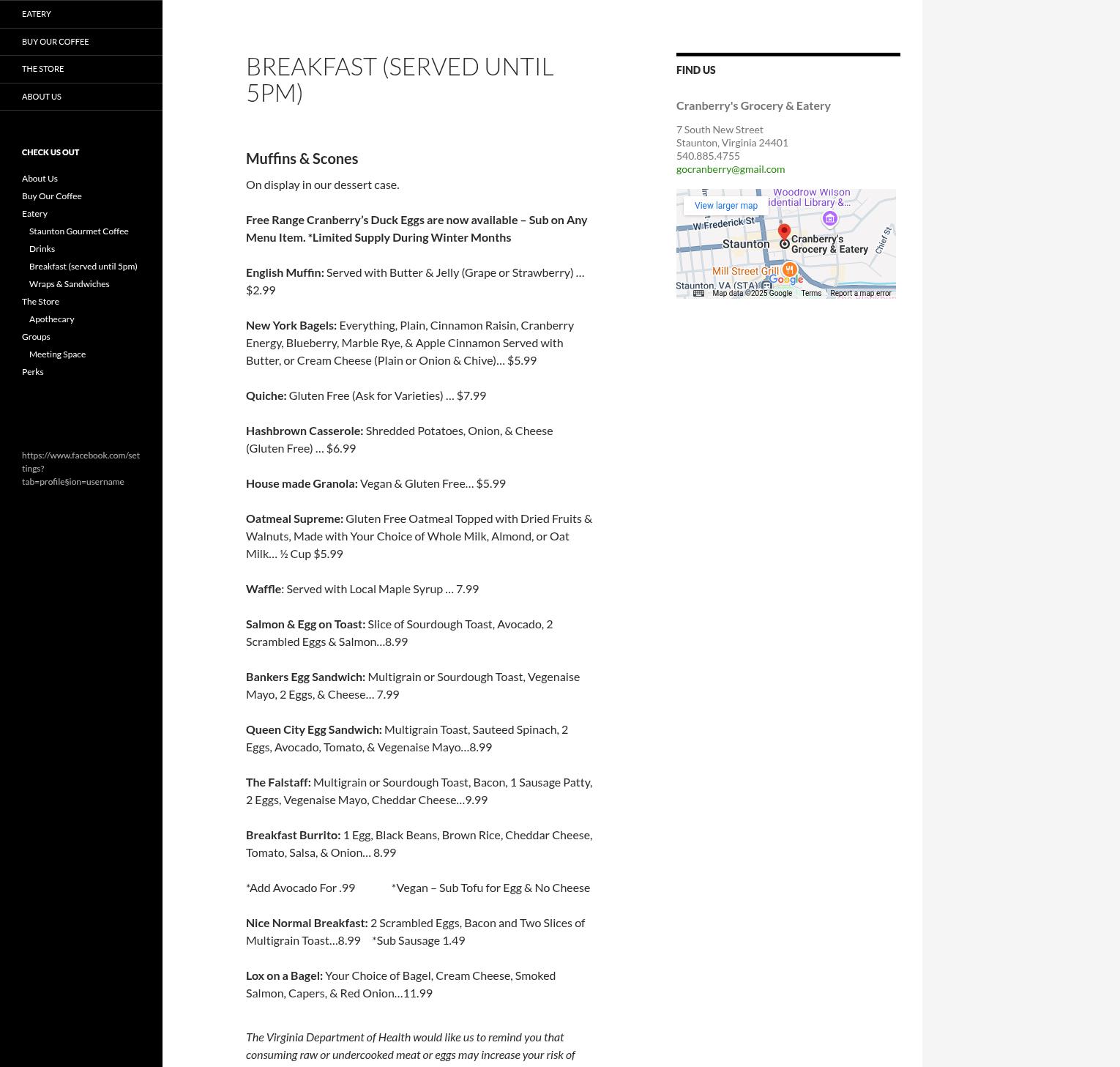Go to About Us in the top menu
The image size is (1120, 1067).
41,97
